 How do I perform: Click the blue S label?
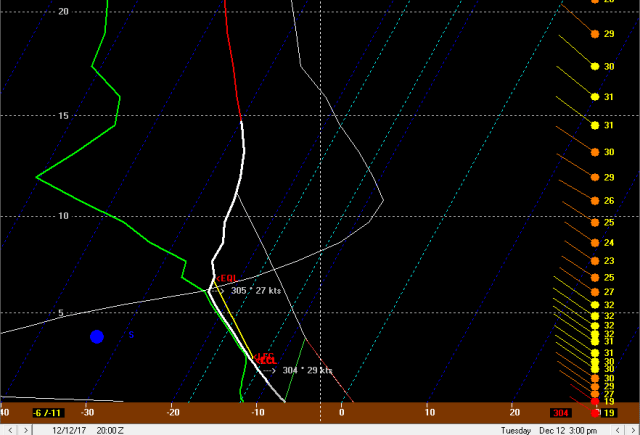pyautogui.click(x=131, y=335)
